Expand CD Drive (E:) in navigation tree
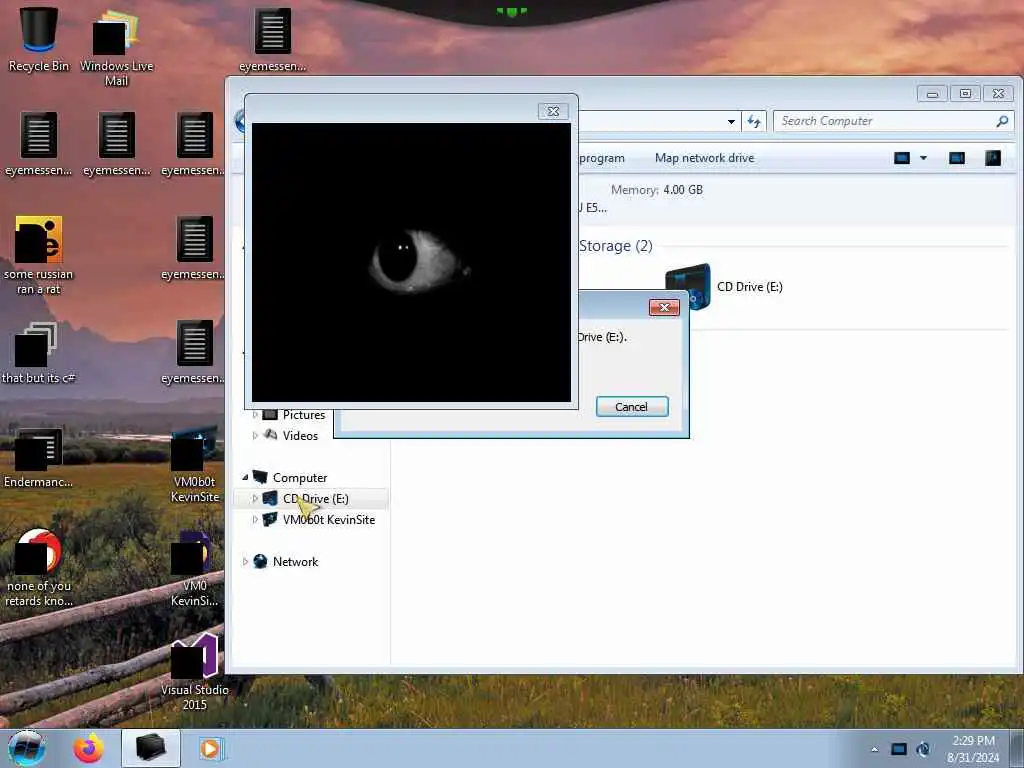 255,498
